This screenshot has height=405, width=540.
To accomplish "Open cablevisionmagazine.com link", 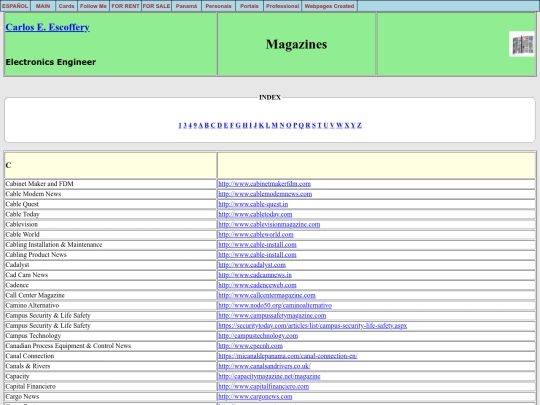I will pos(269,225).
